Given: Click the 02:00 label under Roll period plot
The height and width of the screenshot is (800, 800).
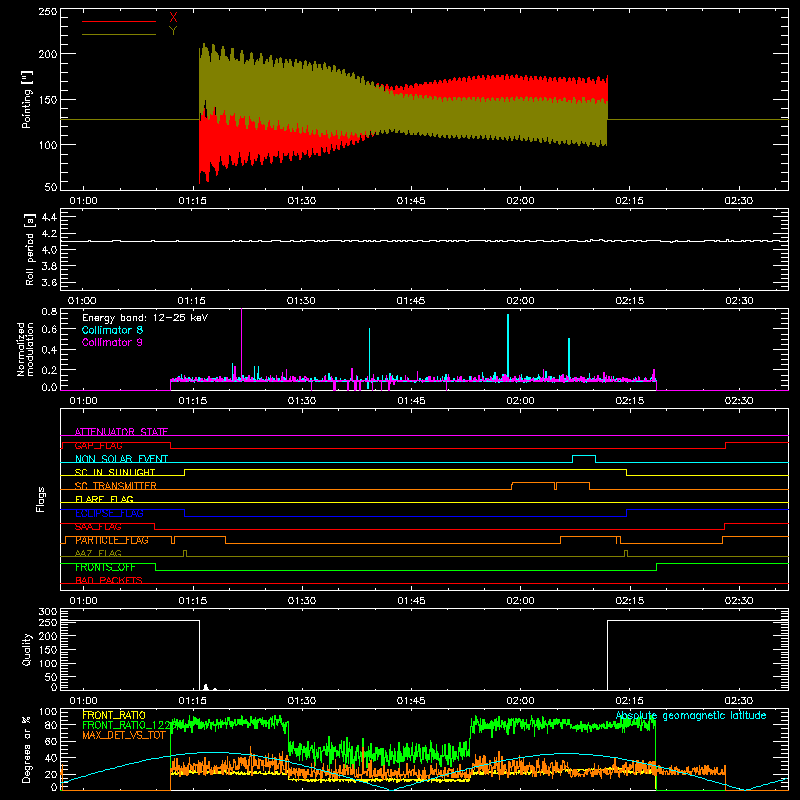Looking at the screenshot, I should click(520, 301).
